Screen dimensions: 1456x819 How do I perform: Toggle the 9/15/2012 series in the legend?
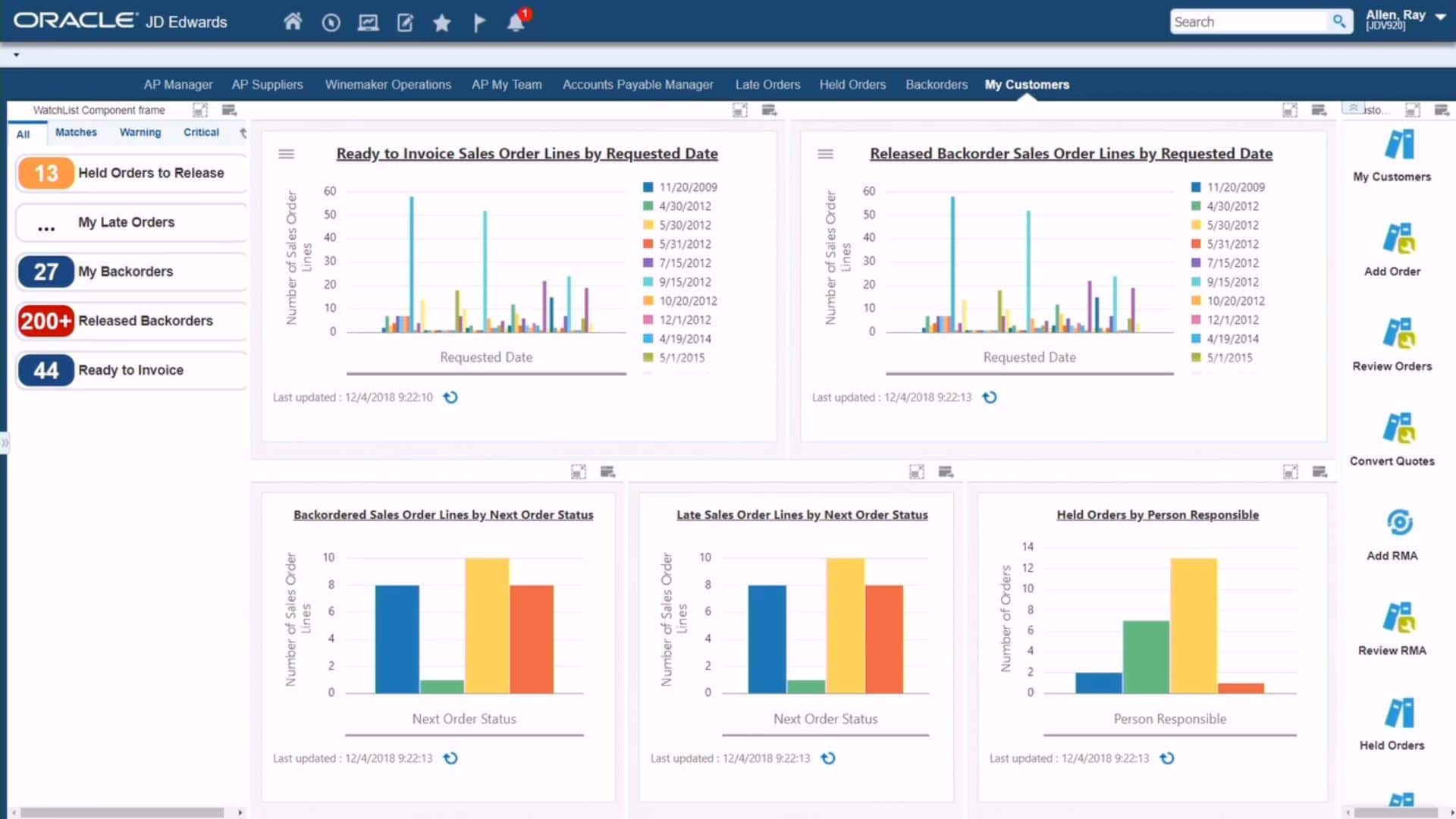pyautogui.click(x=680, y=281)
